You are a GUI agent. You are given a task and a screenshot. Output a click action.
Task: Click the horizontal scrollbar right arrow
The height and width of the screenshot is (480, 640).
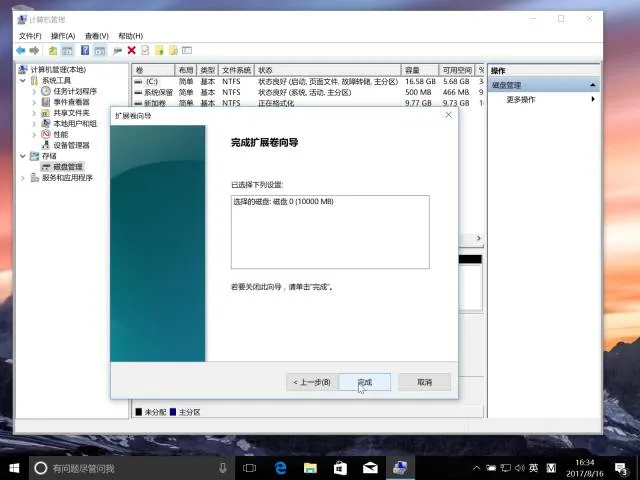pos(479,238)
